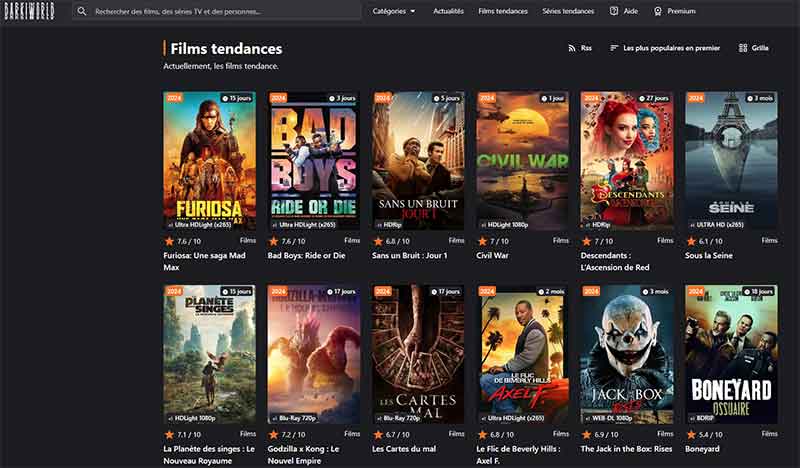Open the Descendants poster
Viewport: 800px width, 468px height.
(x=627, y=161)
